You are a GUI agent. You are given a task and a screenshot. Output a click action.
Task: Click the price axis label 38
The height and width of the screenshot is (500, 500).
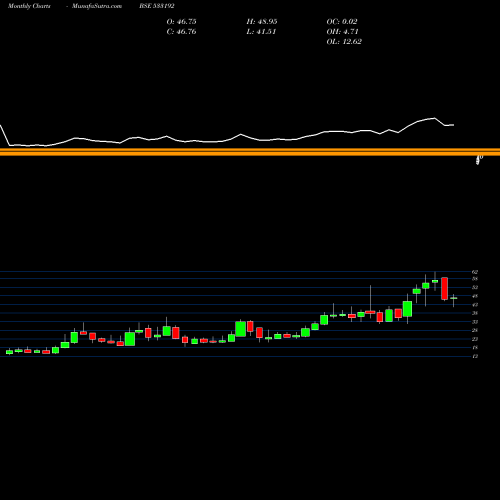475,313
